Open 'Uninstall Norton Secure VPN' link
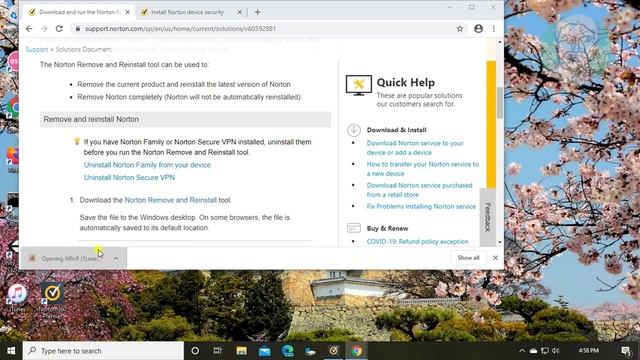Viewport: 640px width, 360px height. [129, 178]
